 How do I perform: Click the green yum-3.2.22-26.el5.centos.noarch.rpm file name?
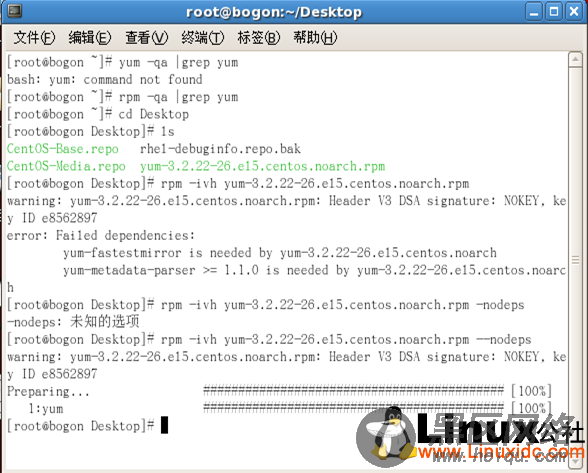pos(262,166)
